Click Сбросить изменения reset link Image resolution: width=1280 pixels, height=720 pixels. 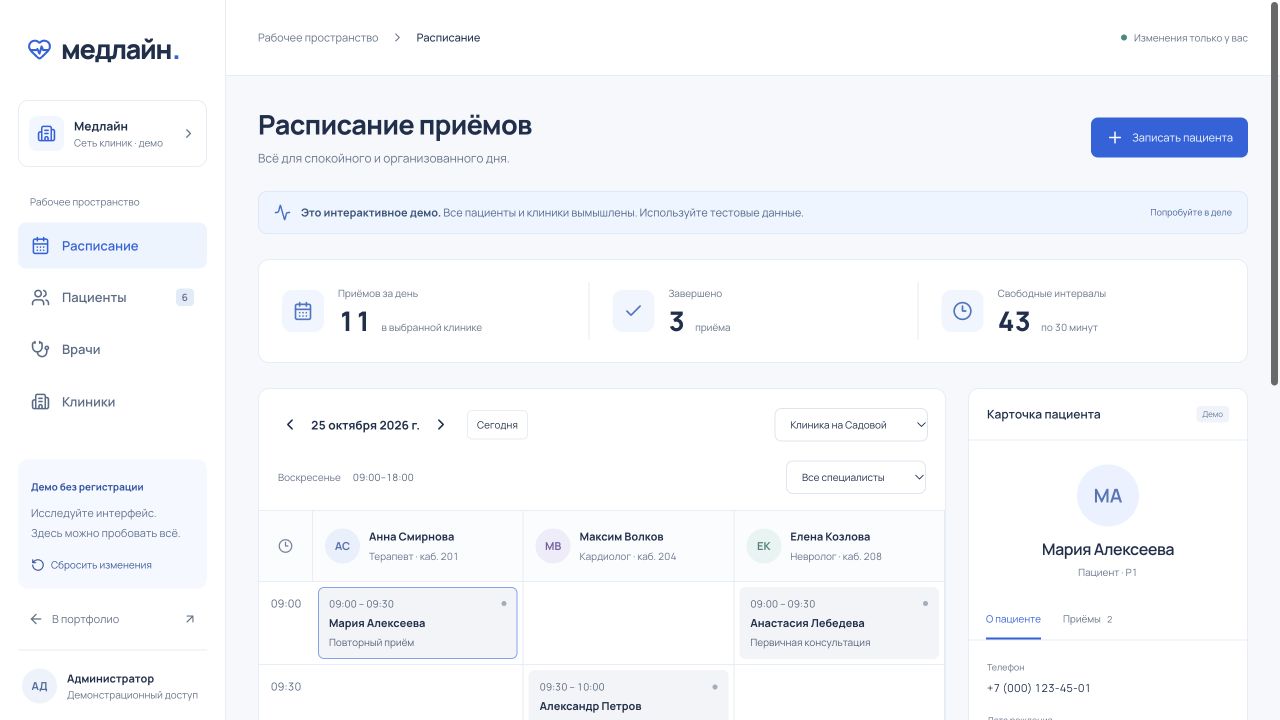pyautogui.click(x=92, y=565)
